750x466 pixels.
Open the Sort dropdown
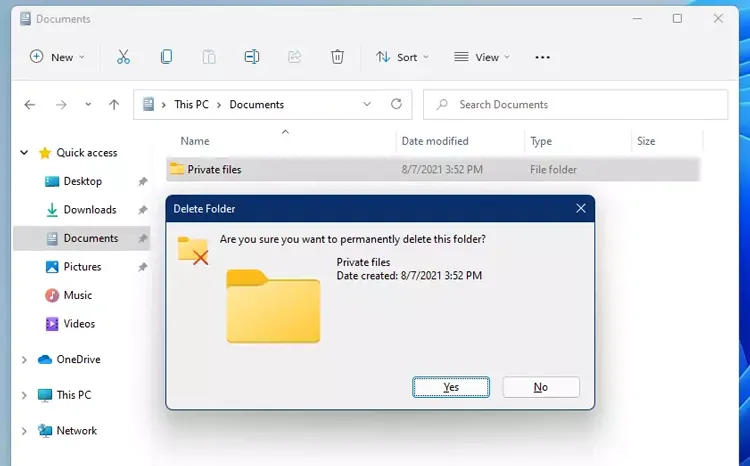[402, 57]
